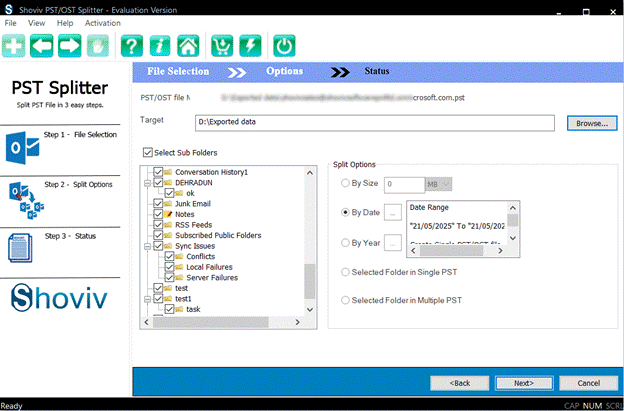Click the Split Options icon beside Step 2
Screen dimensions: 624x411
[x=26, y=201]
